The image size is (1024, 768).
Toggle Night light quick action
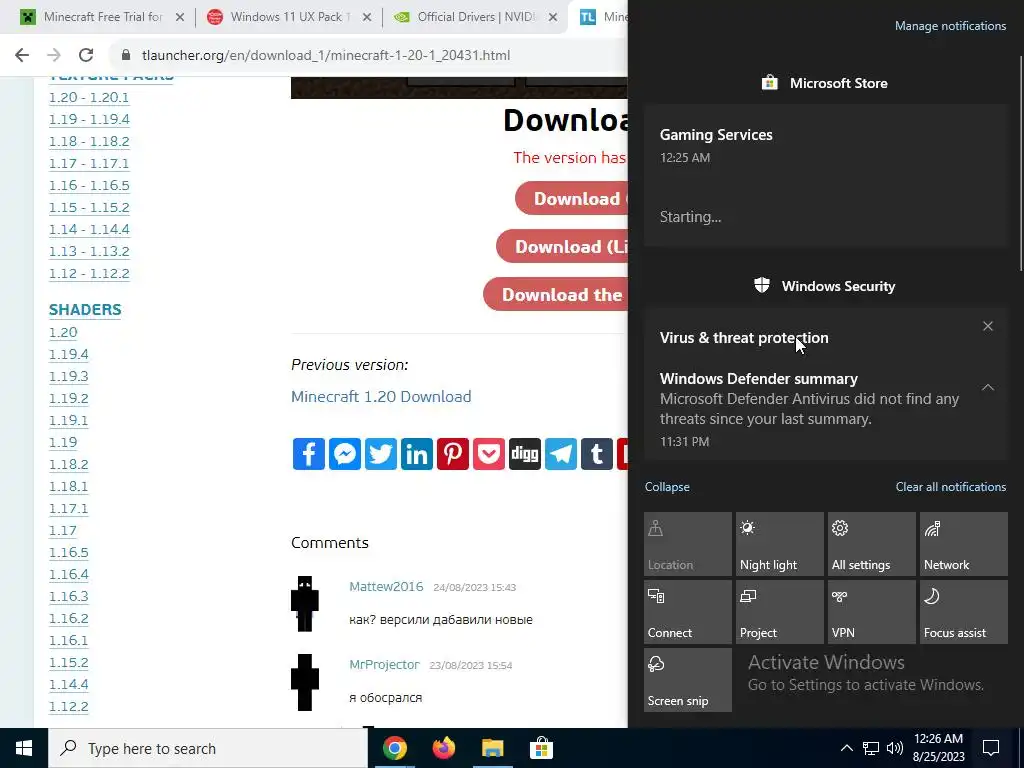[780, 543]
